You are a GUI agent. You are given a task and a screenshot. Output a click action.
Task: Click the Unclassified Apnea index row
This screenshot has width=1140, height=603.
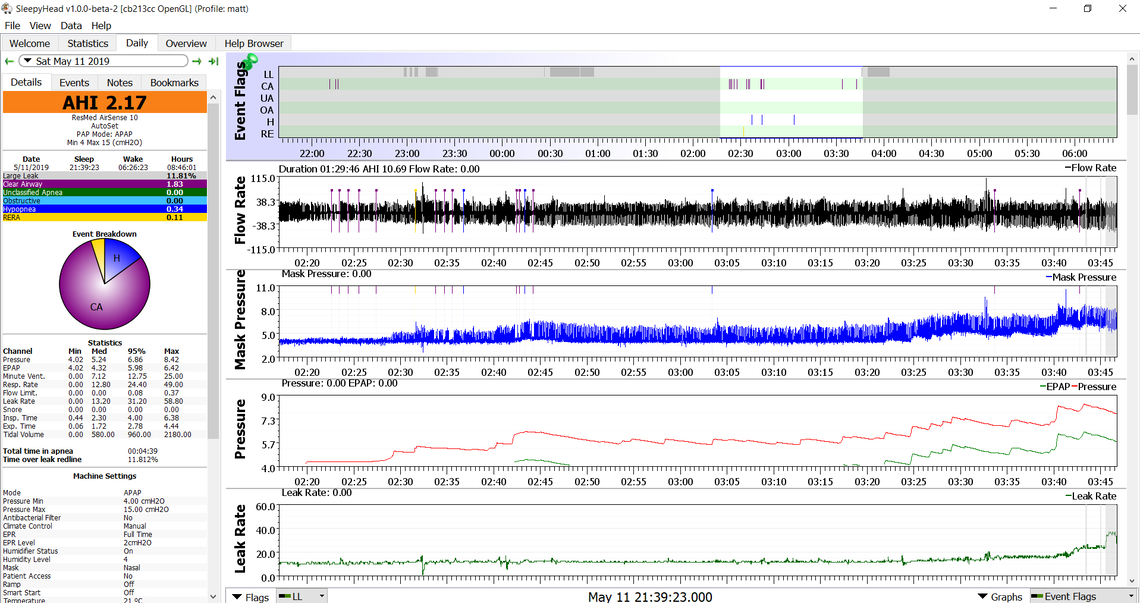[x=105, y=193]
